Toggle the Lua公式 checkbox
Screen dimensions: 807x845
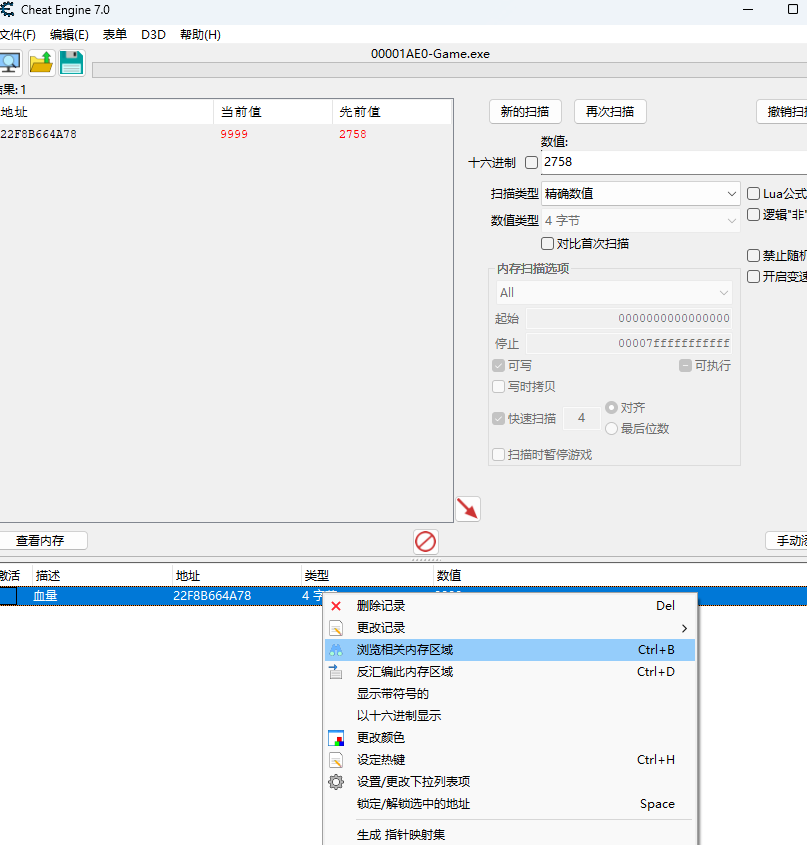(753, 193)
